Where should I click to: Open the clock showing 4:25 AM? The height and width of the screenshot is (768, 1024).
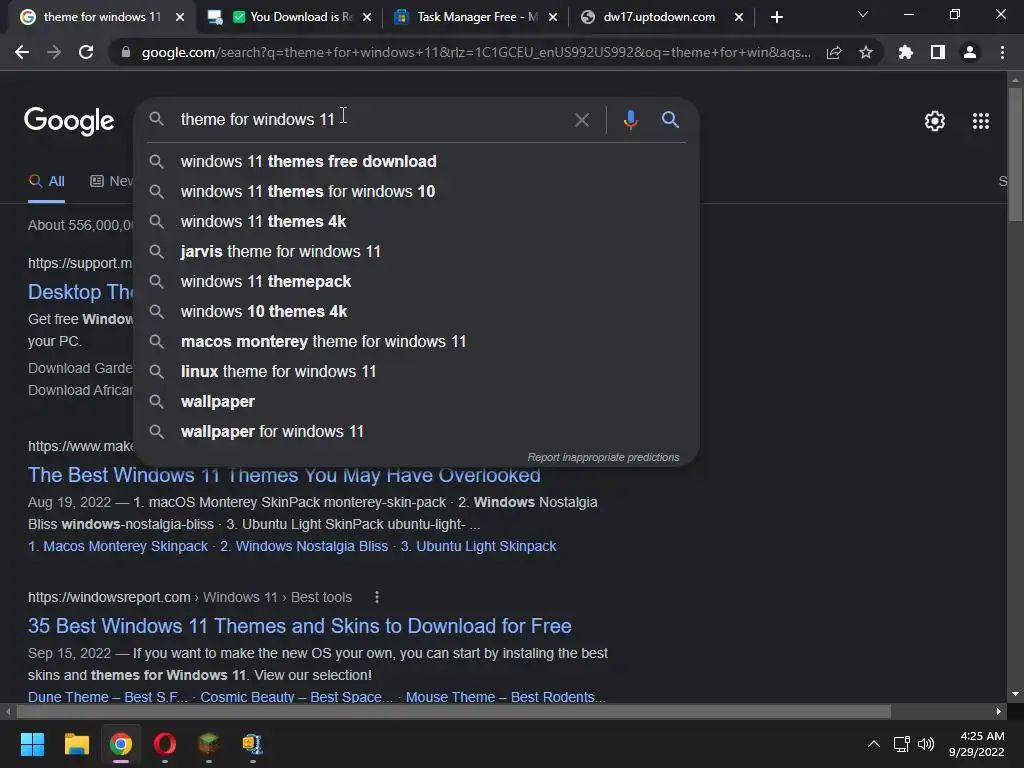pyautogui.click(x=976, y=744)
